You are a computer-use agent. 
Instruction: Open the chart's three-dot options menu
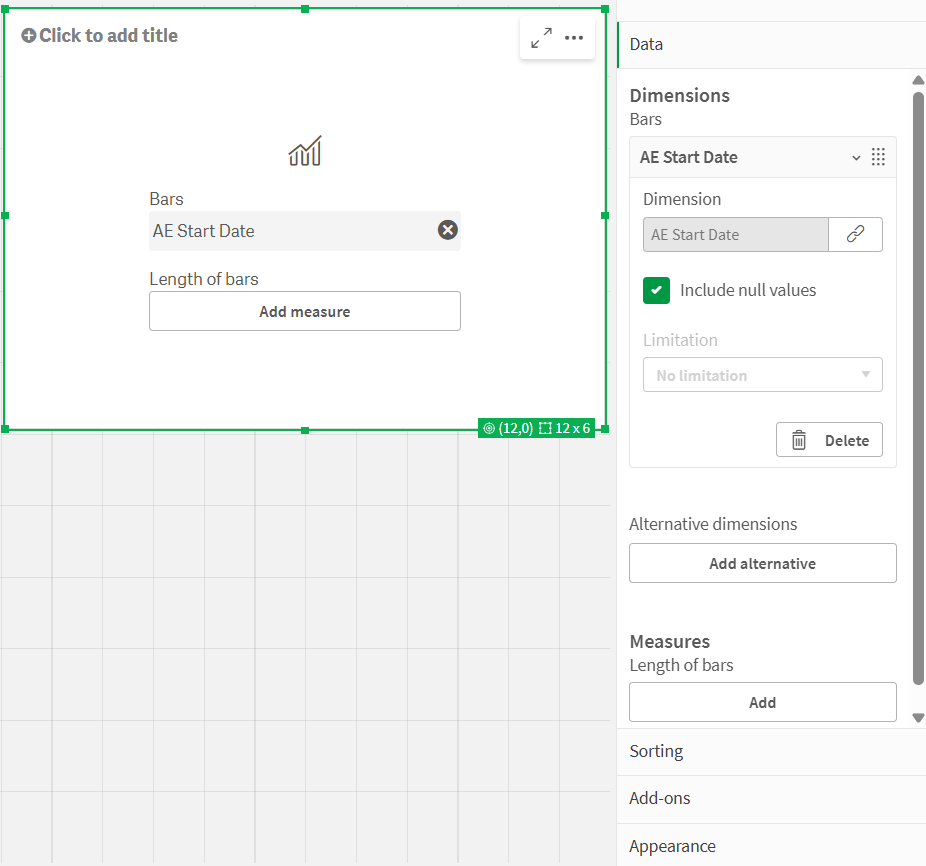tap(573, 38)
